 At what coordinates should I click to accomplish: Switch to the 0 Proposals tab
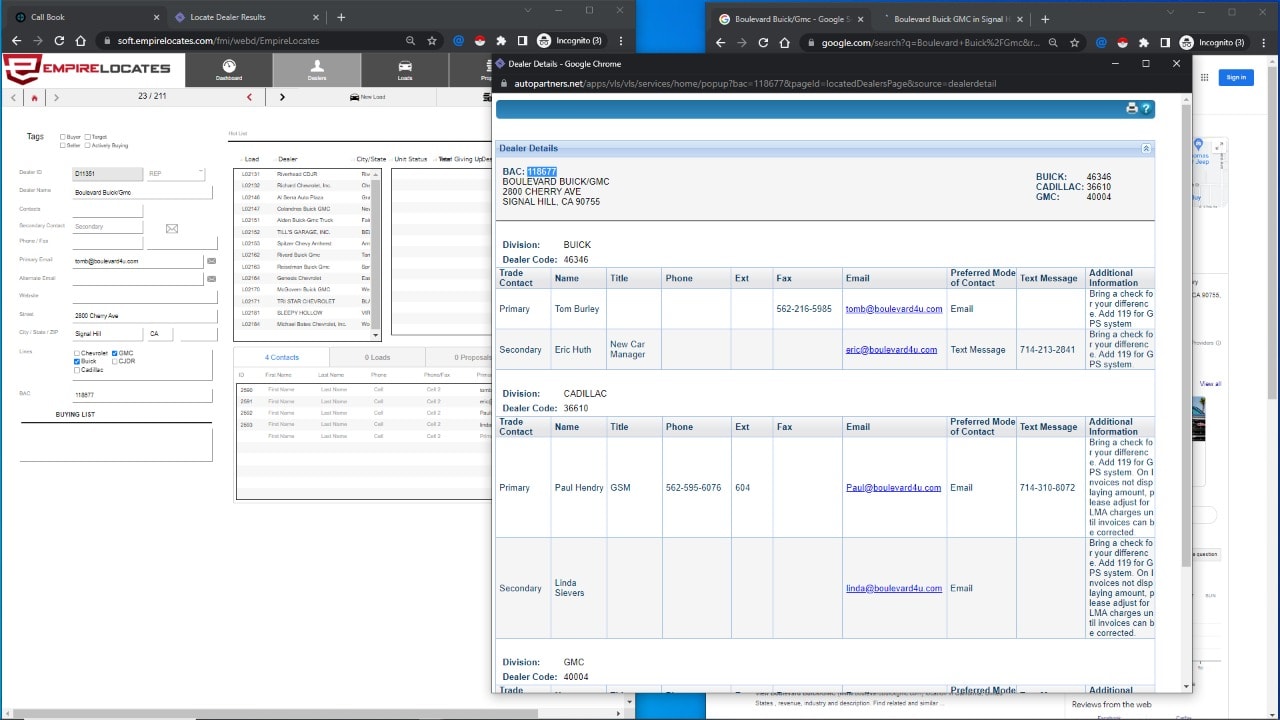[x=460, y=357]
